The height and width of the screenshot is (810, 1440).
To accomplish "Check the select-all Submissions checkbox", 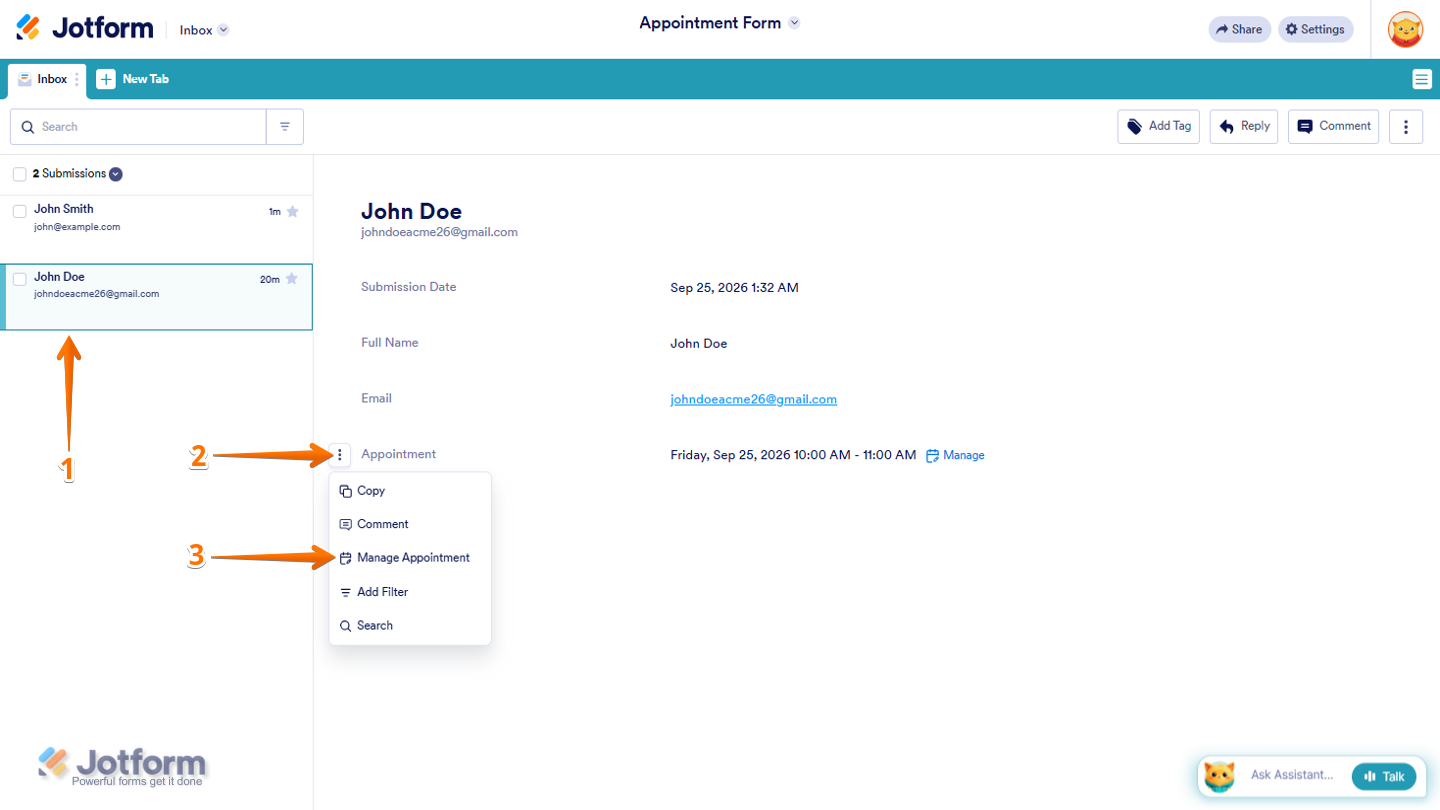I will [x=19, y=175].
